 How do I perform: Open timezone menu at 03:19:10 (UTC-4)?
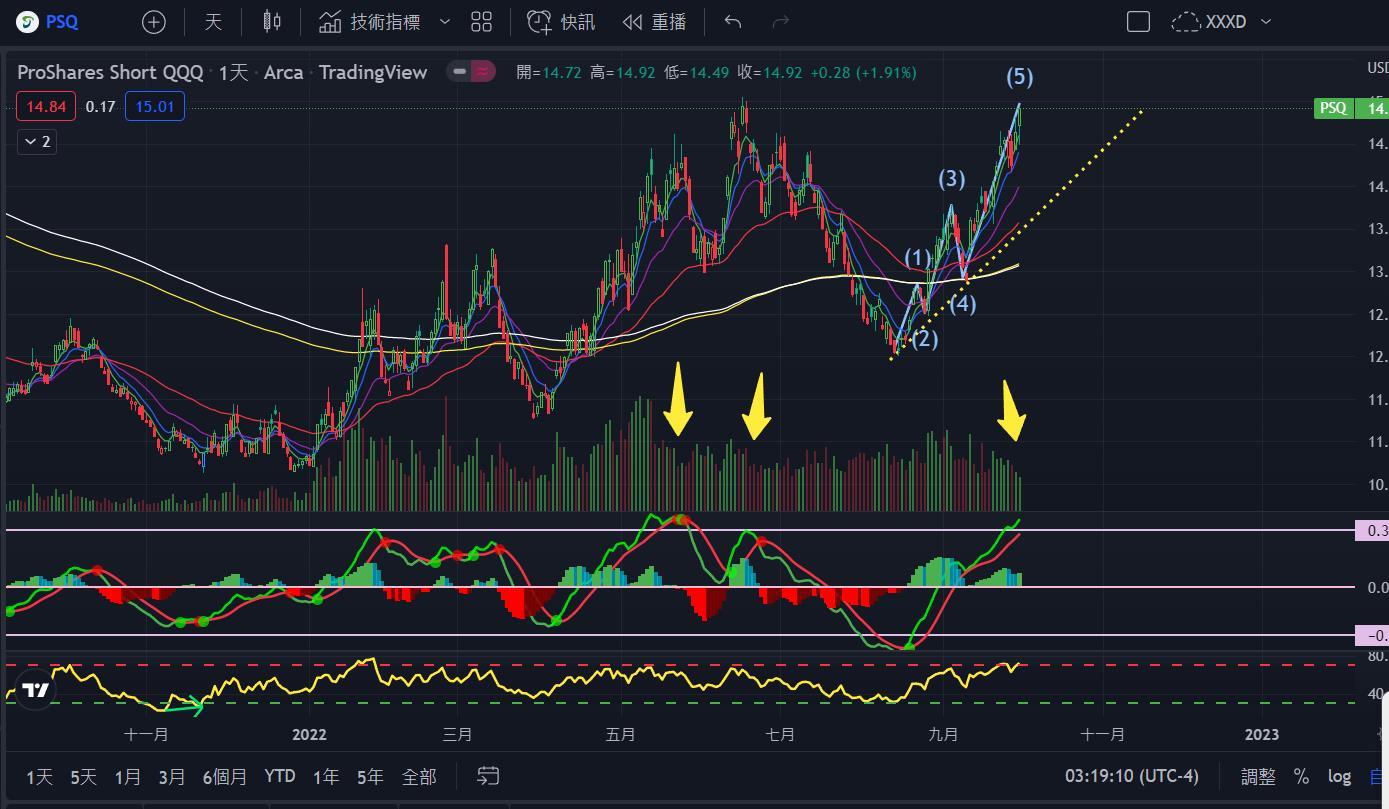pyautogui.click(x=1131, y=776)
